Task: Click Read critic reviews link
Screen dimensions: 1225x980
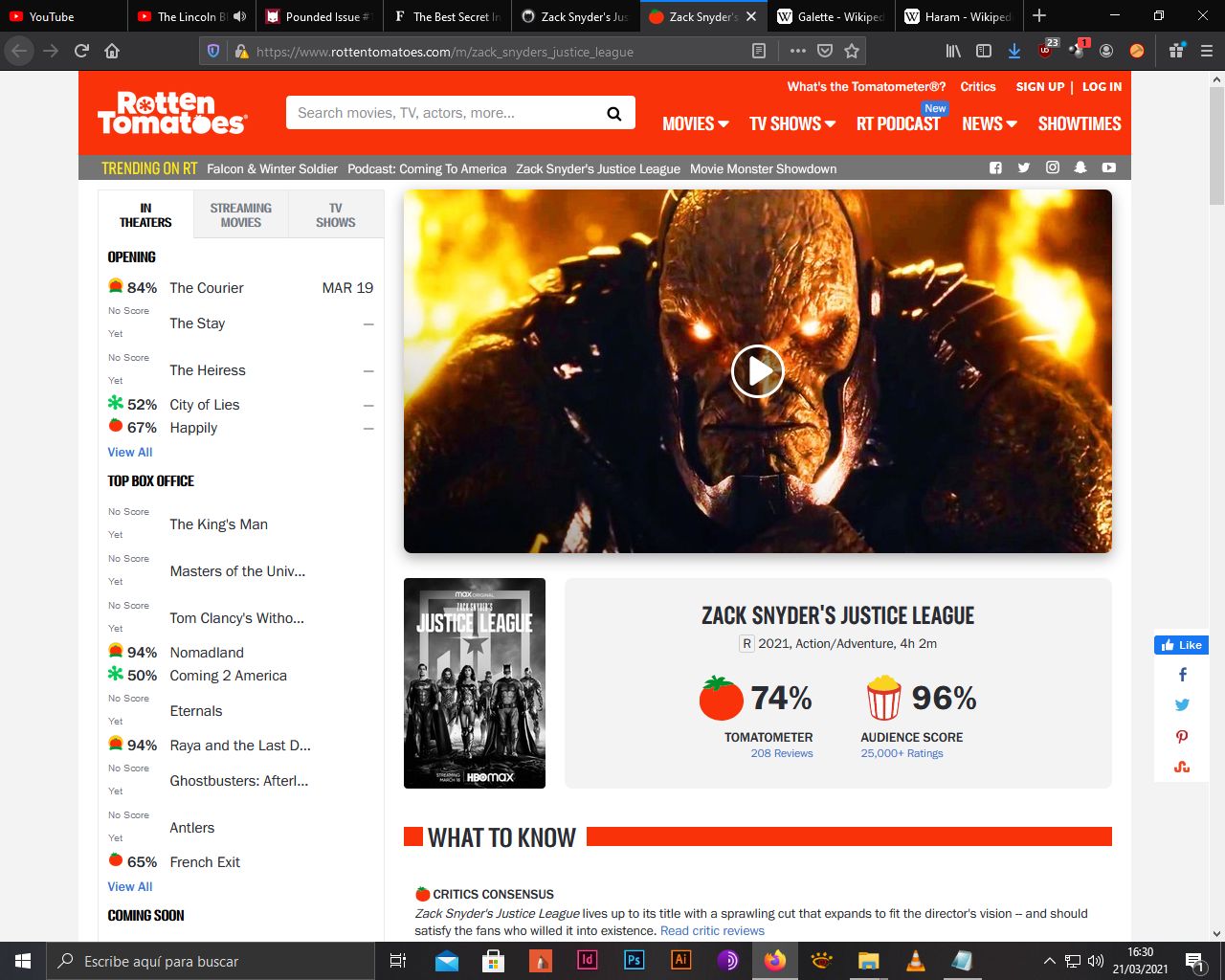Action: tap(712, 930)
